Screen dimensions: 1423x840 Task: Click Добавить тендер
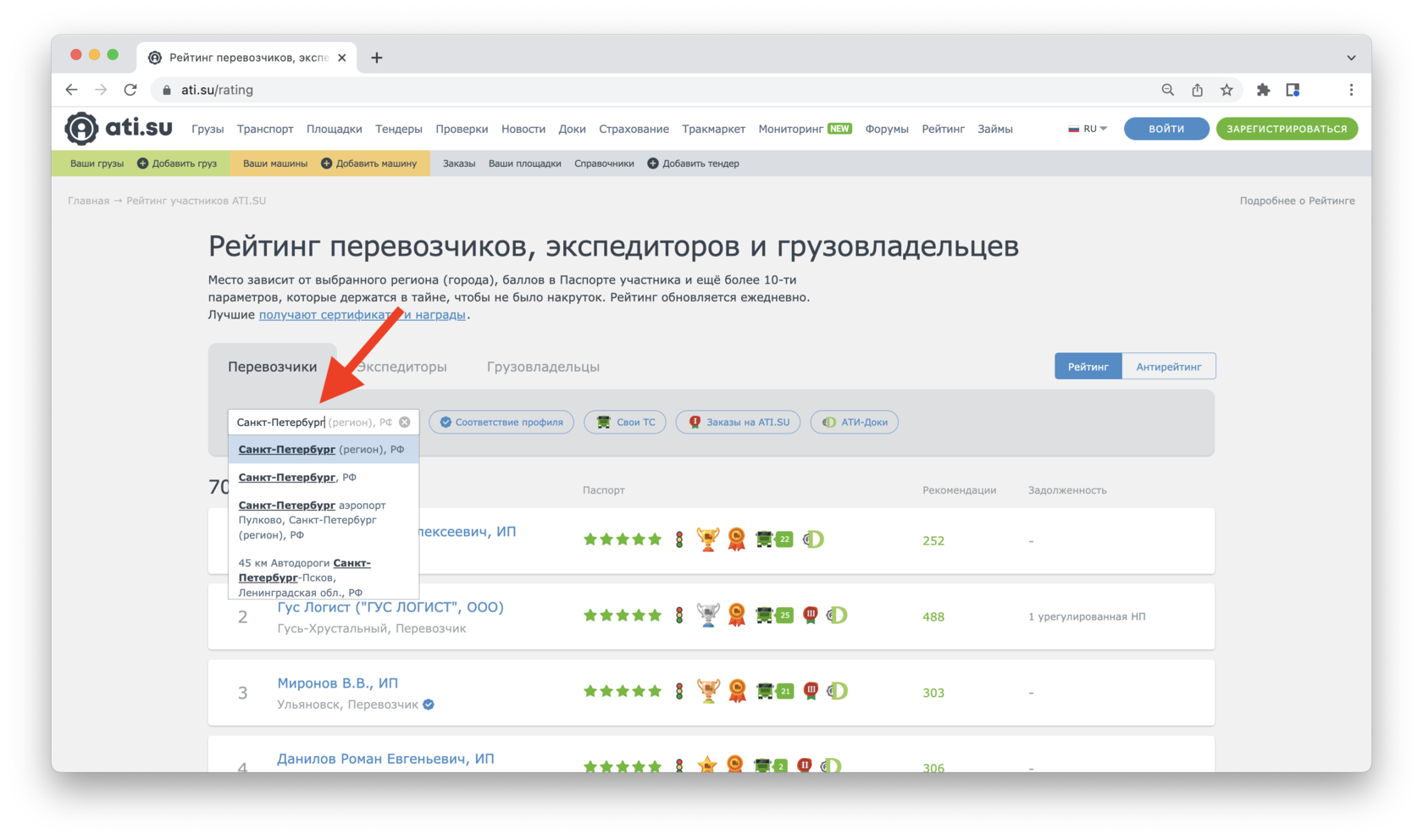pos(693,163)
